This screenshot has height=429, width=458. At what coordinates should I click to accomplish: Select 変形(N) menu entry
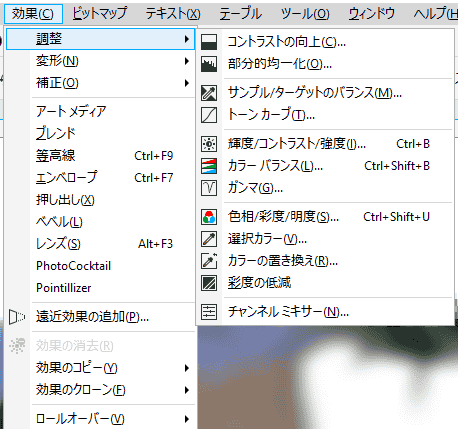pos(100,61)
